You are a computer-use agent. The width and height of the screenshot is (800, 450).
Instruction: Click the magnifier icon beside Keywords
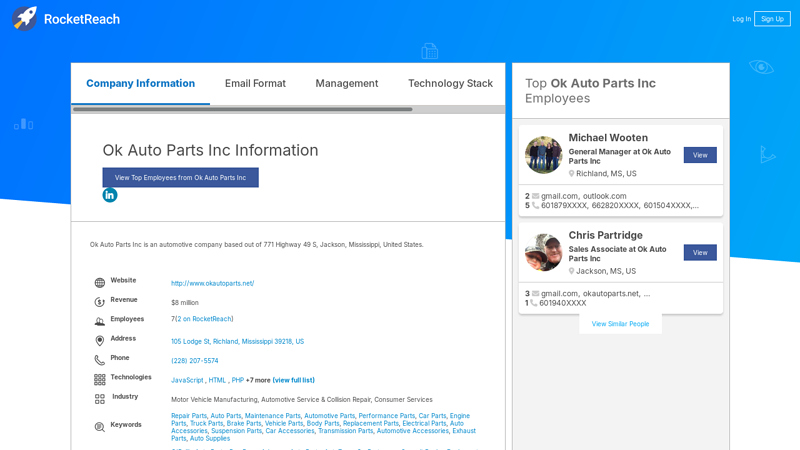[99, 427]
